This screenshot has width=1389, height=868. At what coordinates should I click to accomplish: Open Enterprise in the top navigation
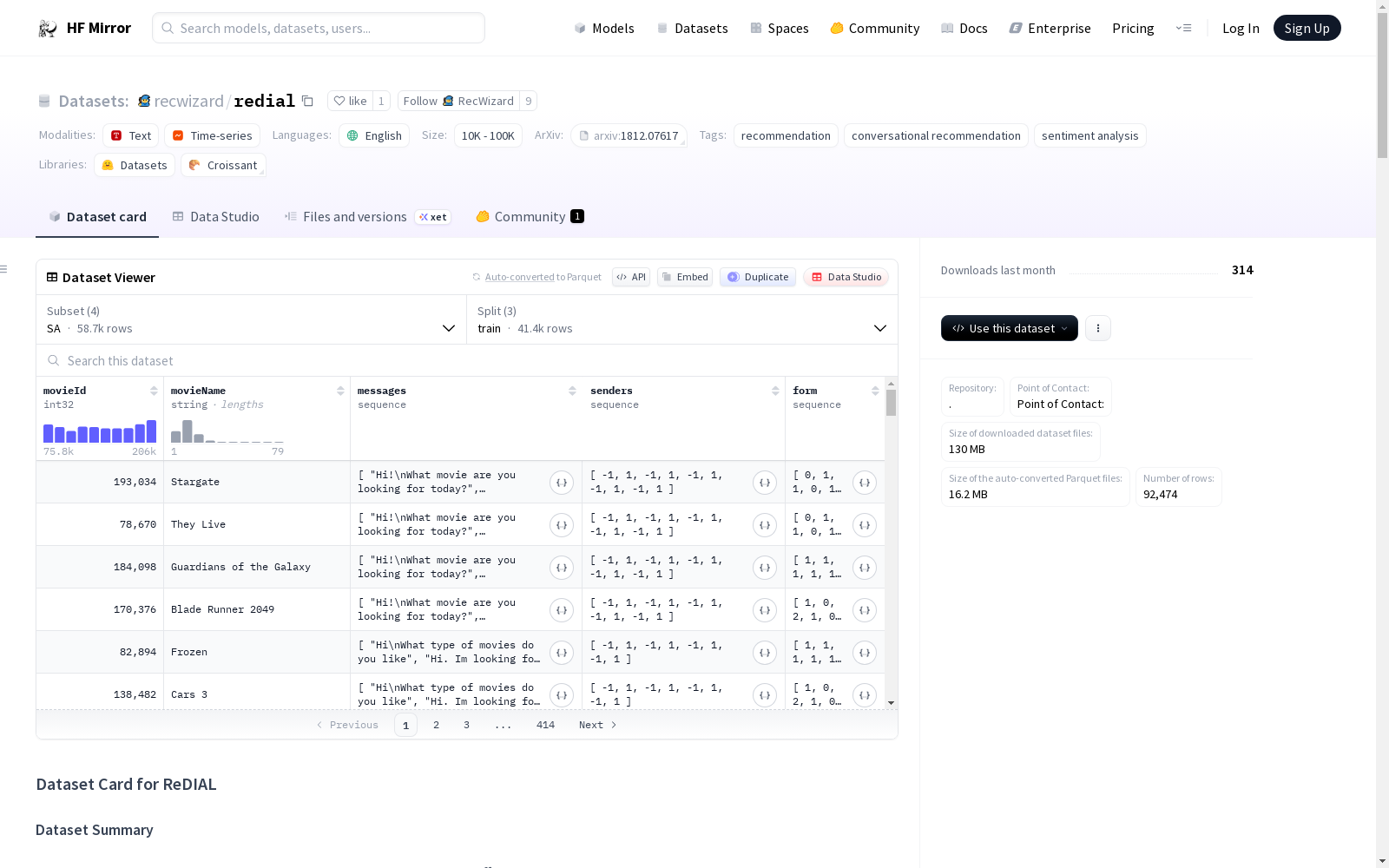click(1050, 28)
